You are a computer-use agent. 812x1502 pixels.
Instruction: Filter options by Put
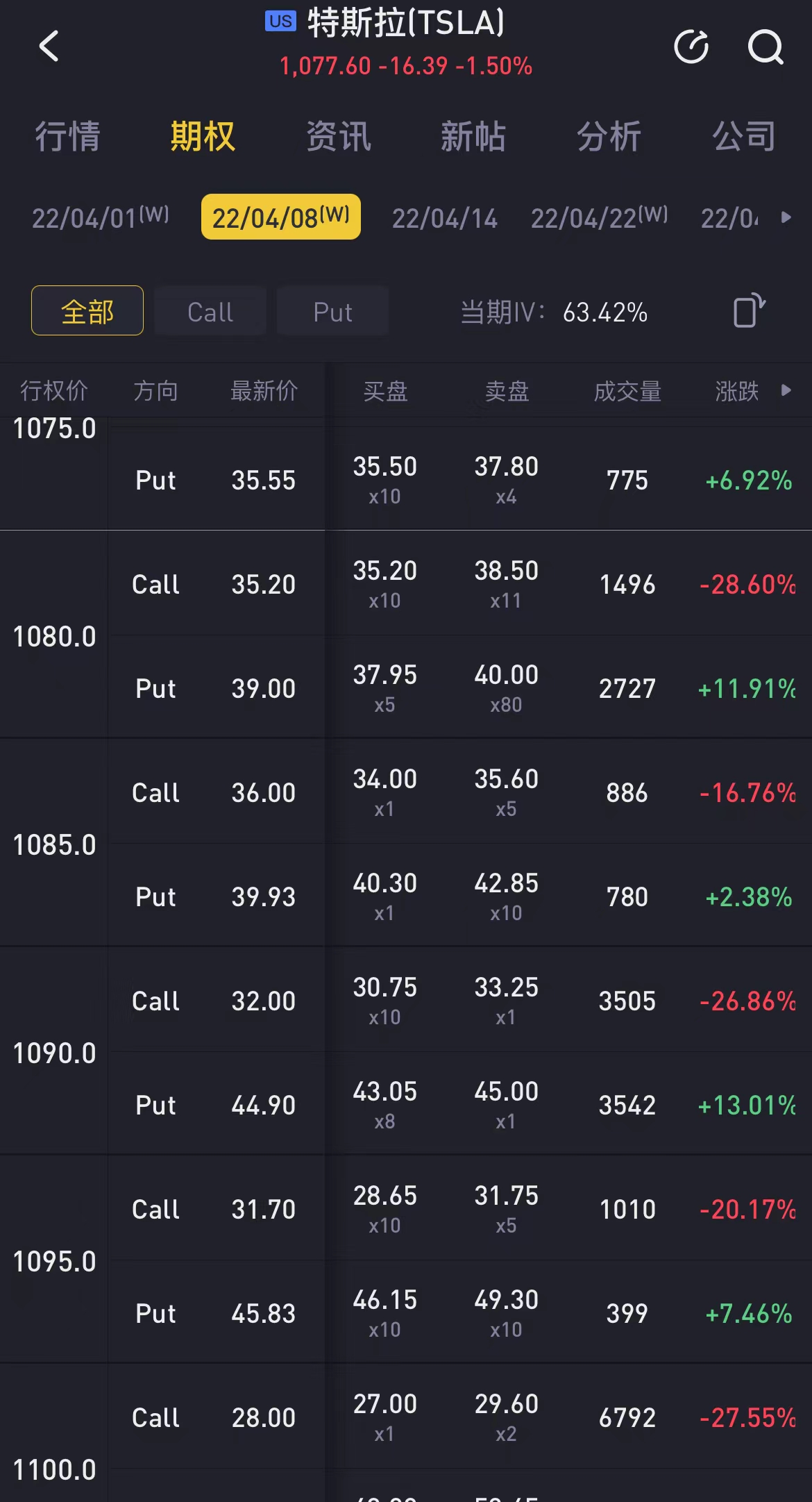(332, 310)
